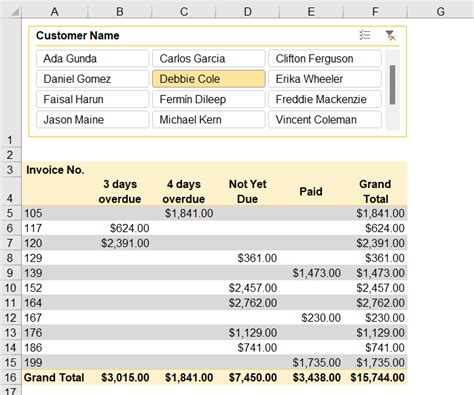The height and width of the screenshot is (395, 474).
Task: Pick Vincent Coleman in the slicer
Action: (x=325, y=120)
